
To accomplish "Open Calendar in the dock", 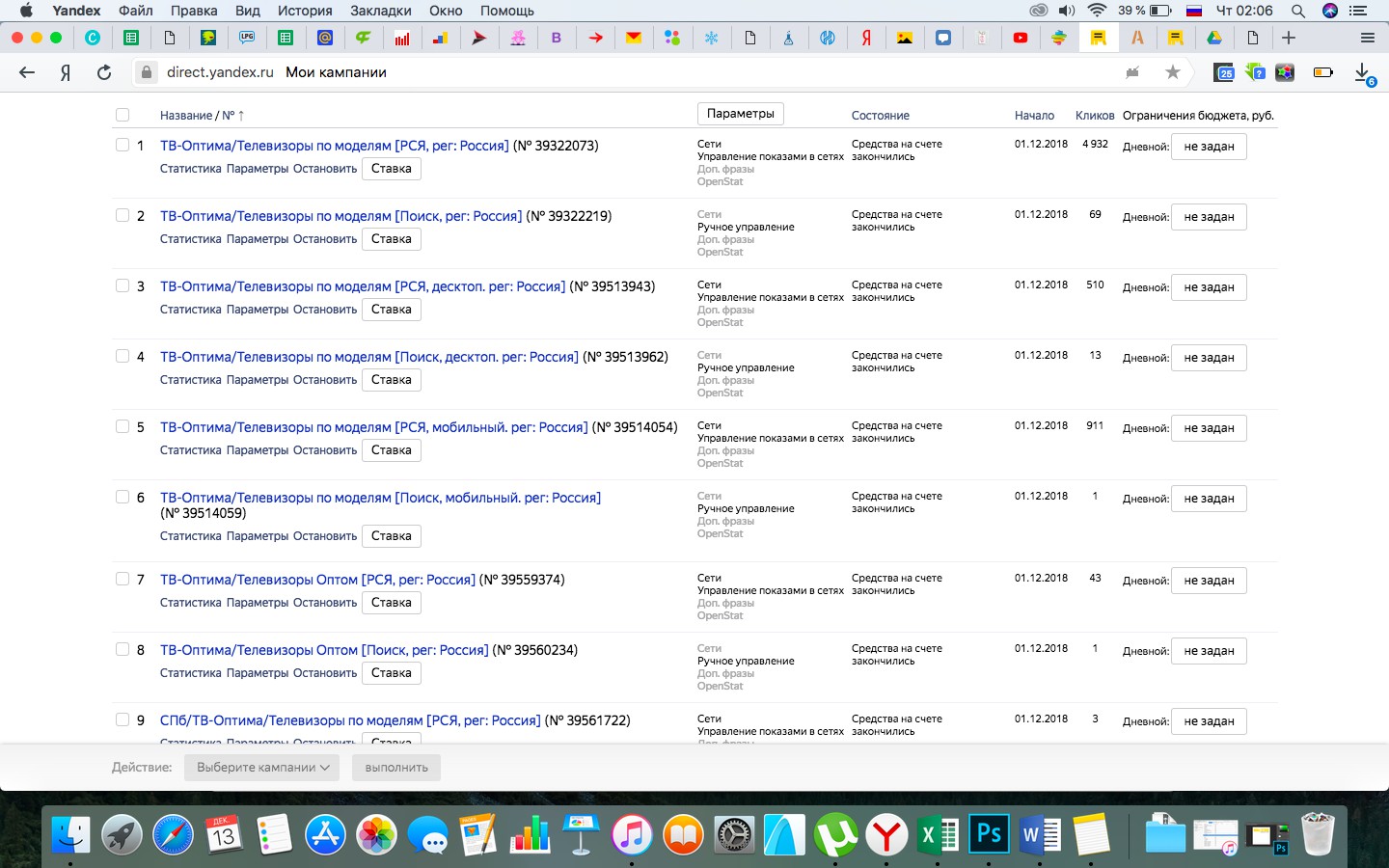I will 224,834.
